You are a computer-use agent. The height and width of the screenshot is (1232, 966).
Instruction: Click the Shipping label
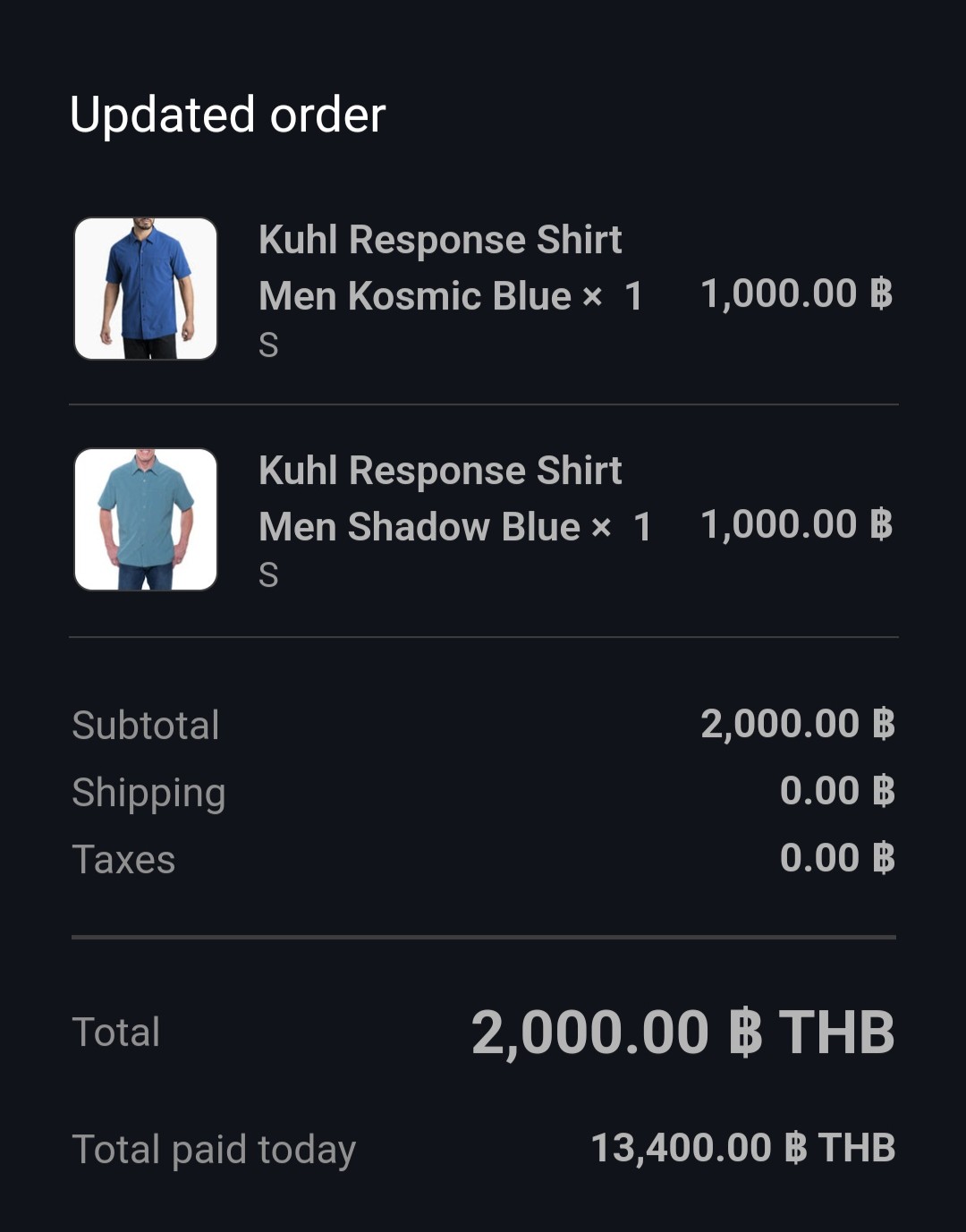(148, 793)
